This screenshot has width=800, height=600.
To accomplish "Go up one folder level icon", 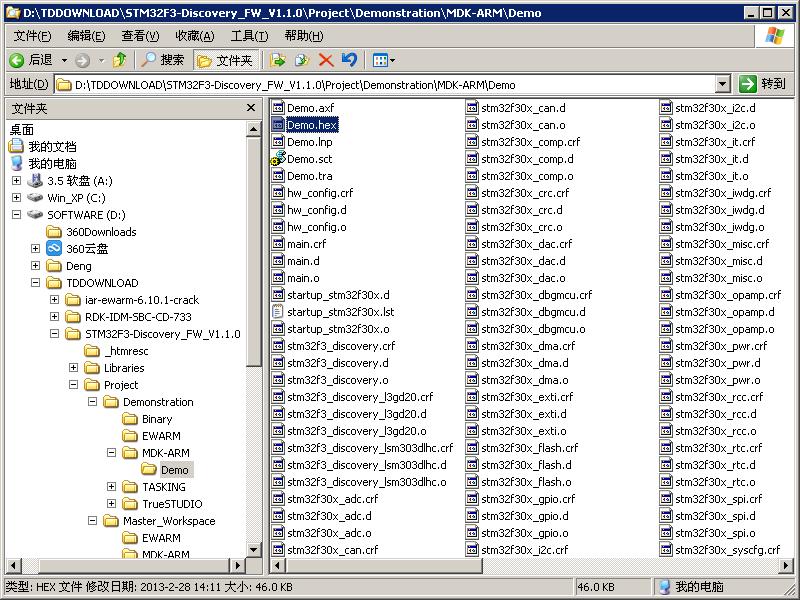I will [119, 60].
